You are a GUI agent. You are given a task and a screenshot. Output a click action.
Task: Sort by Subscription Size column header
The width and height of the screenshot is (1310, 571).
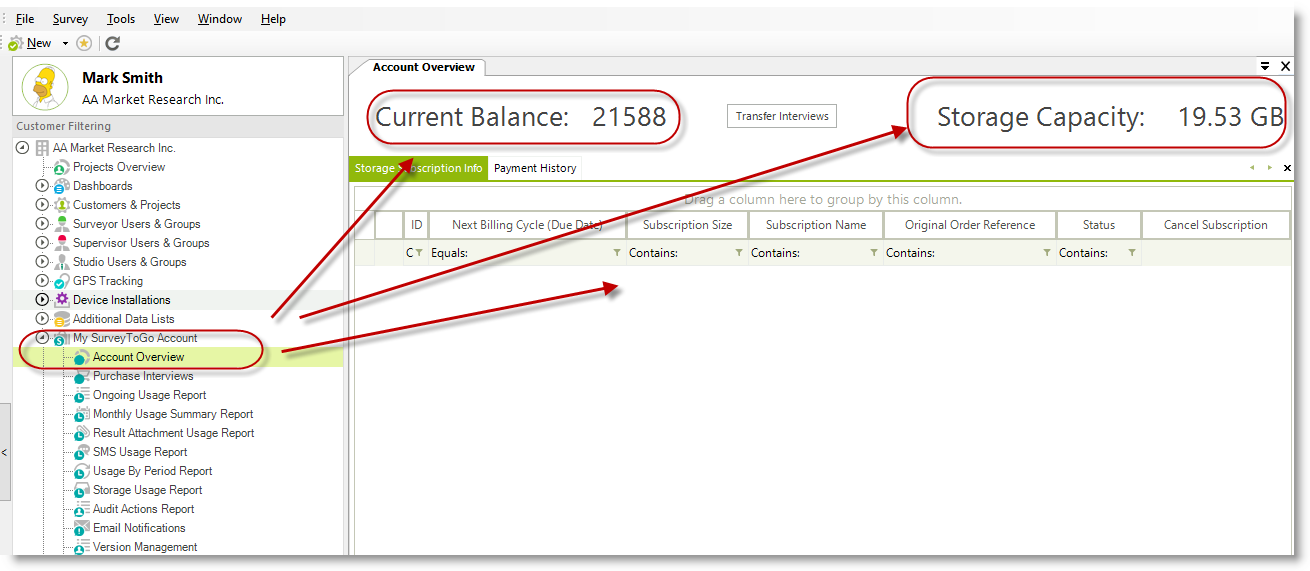687,225
